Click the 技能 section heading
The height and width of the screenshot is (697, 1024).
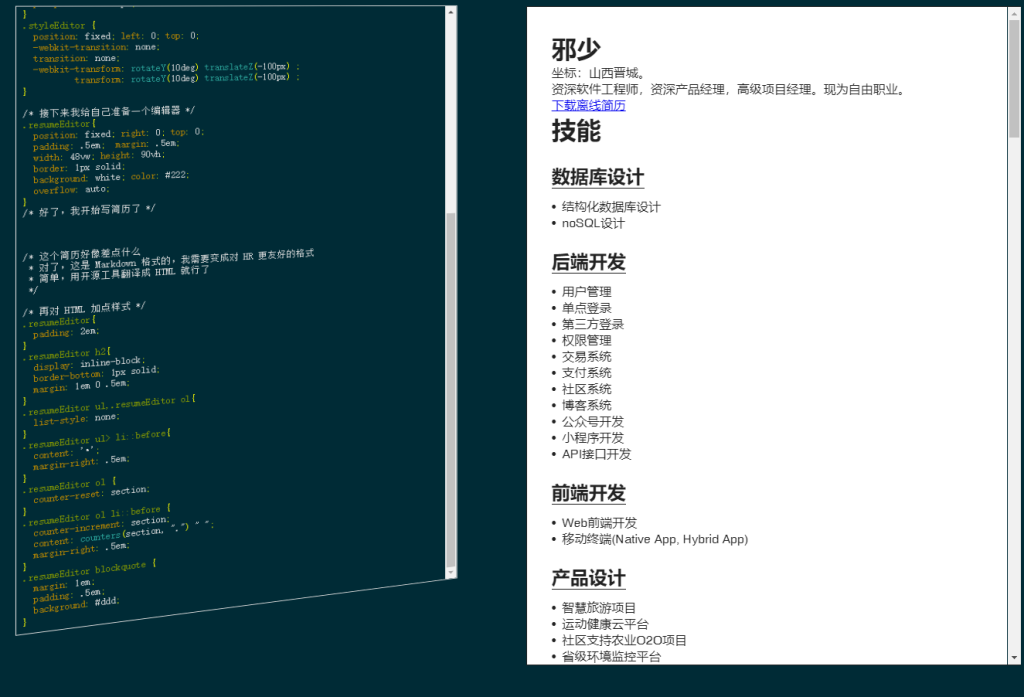(x=576, y=131)
